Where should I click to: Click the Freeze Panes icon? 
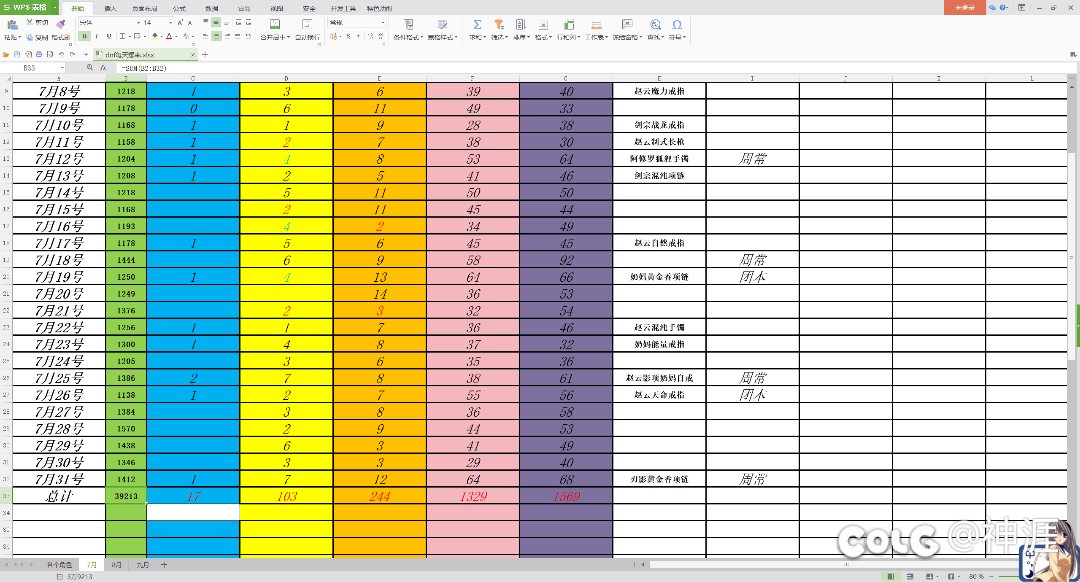[x=627, y=24]
